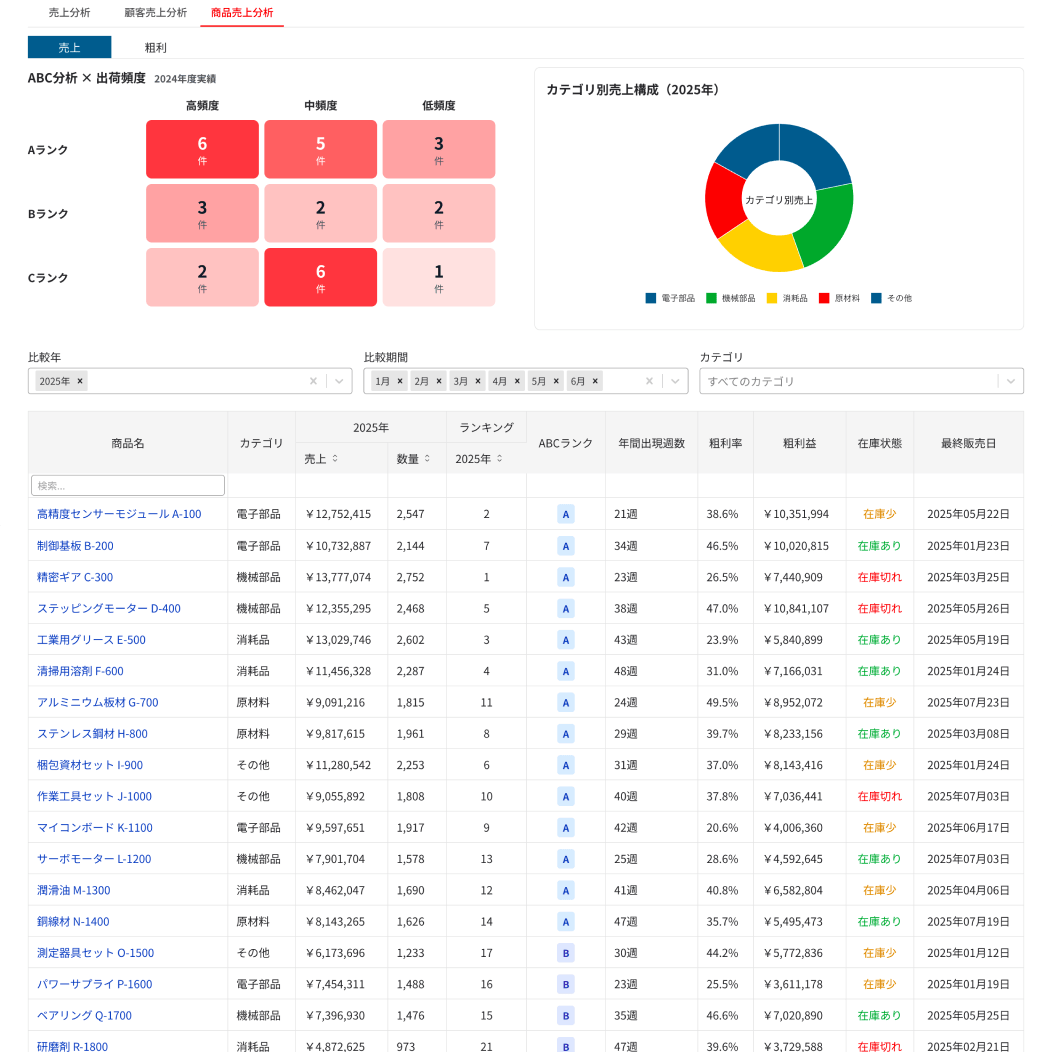Remove the 3月 tag from 比較期間

(x=478, y=381)
